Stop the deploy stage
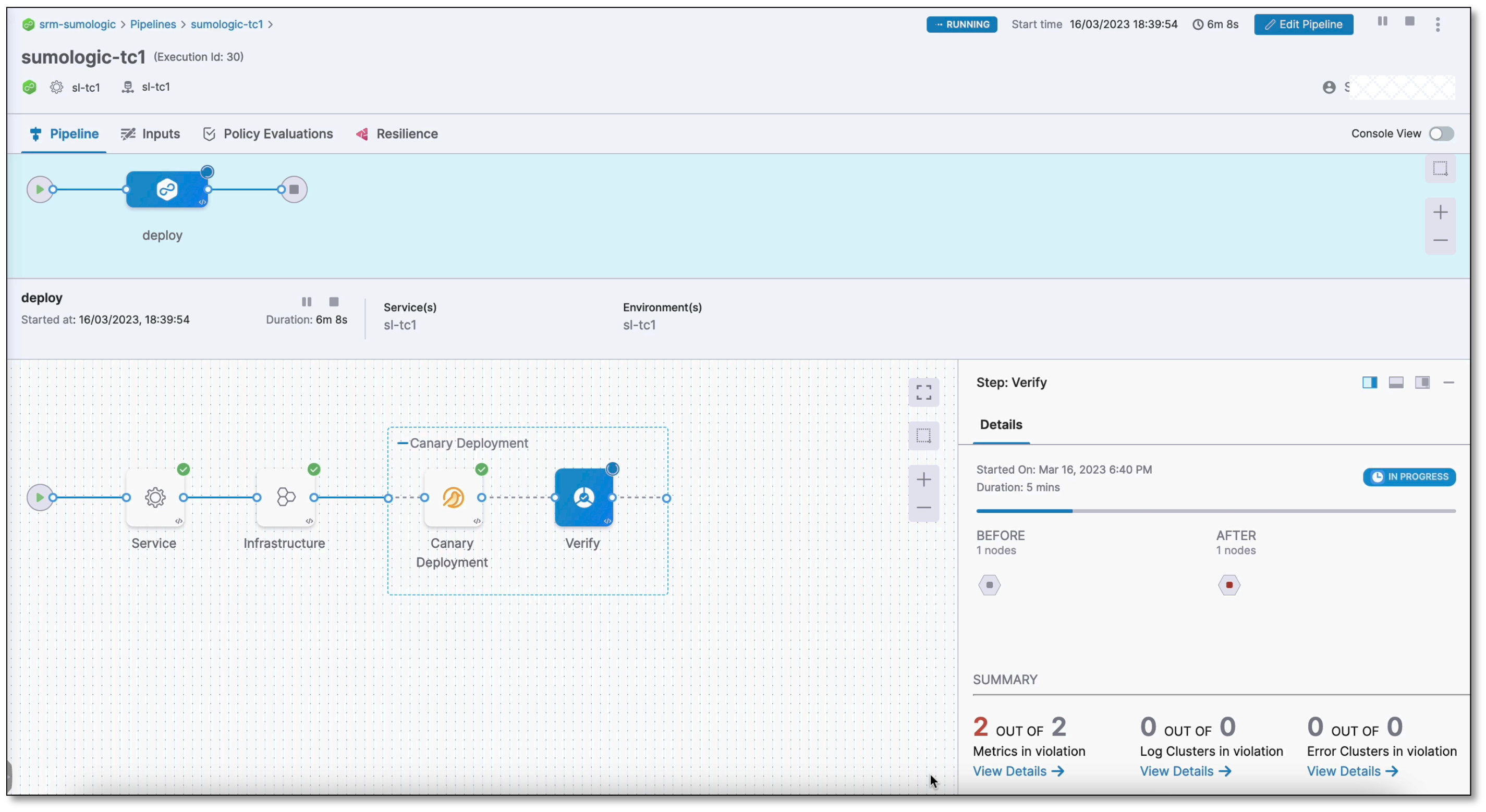1486x812 pixels. (333, 302)
